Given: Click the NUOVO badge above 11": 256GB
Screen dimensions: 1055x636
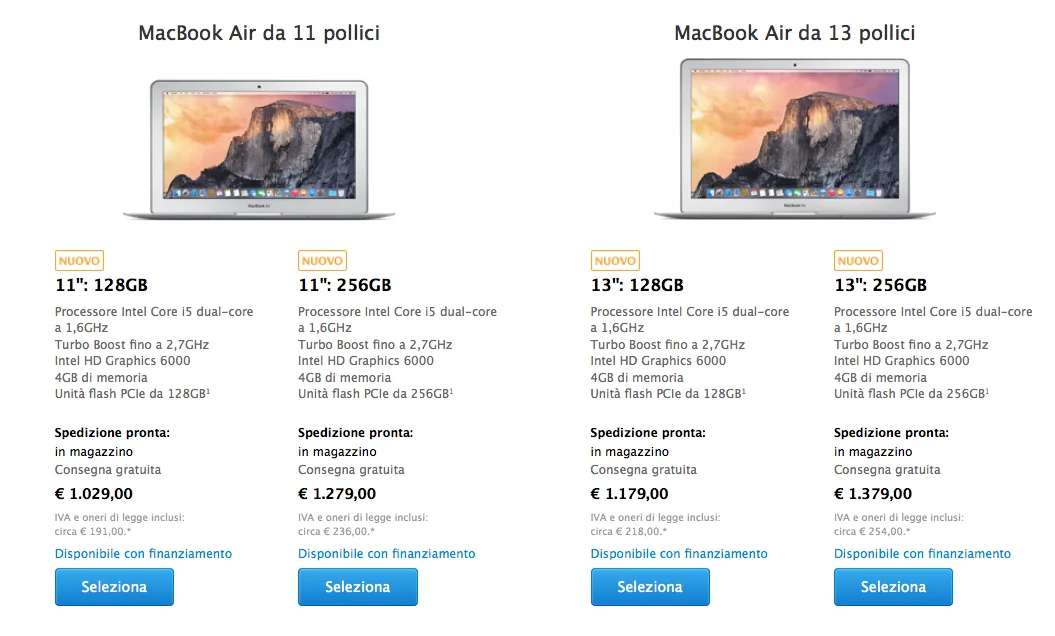Looking at the screenshot, I should pyautogui.click(x=322, y=261).
